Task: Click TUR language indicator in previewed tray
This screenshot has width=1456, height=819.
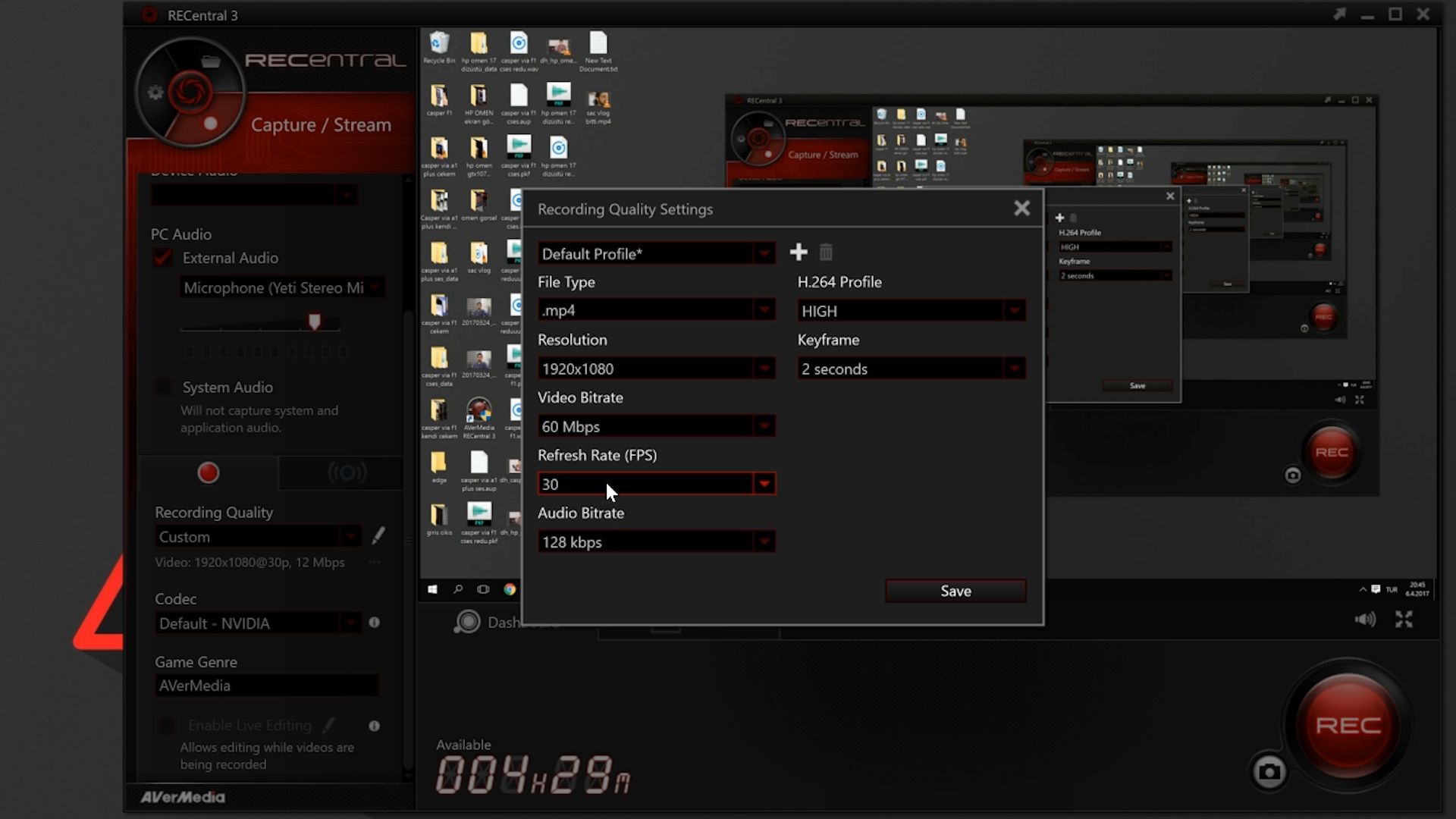Action: click(x=1392, y=589)
